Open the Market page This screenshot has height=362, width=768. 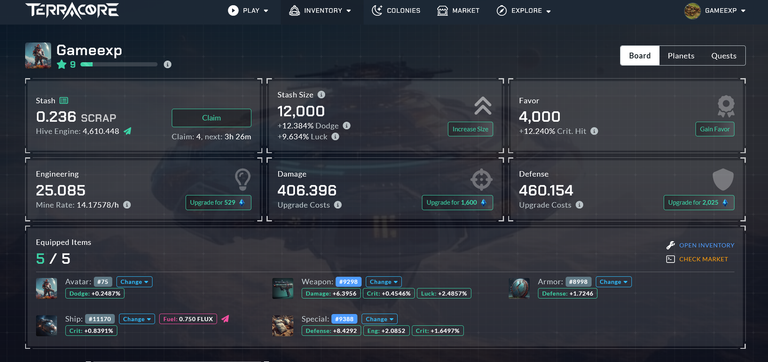coord(458,11)
